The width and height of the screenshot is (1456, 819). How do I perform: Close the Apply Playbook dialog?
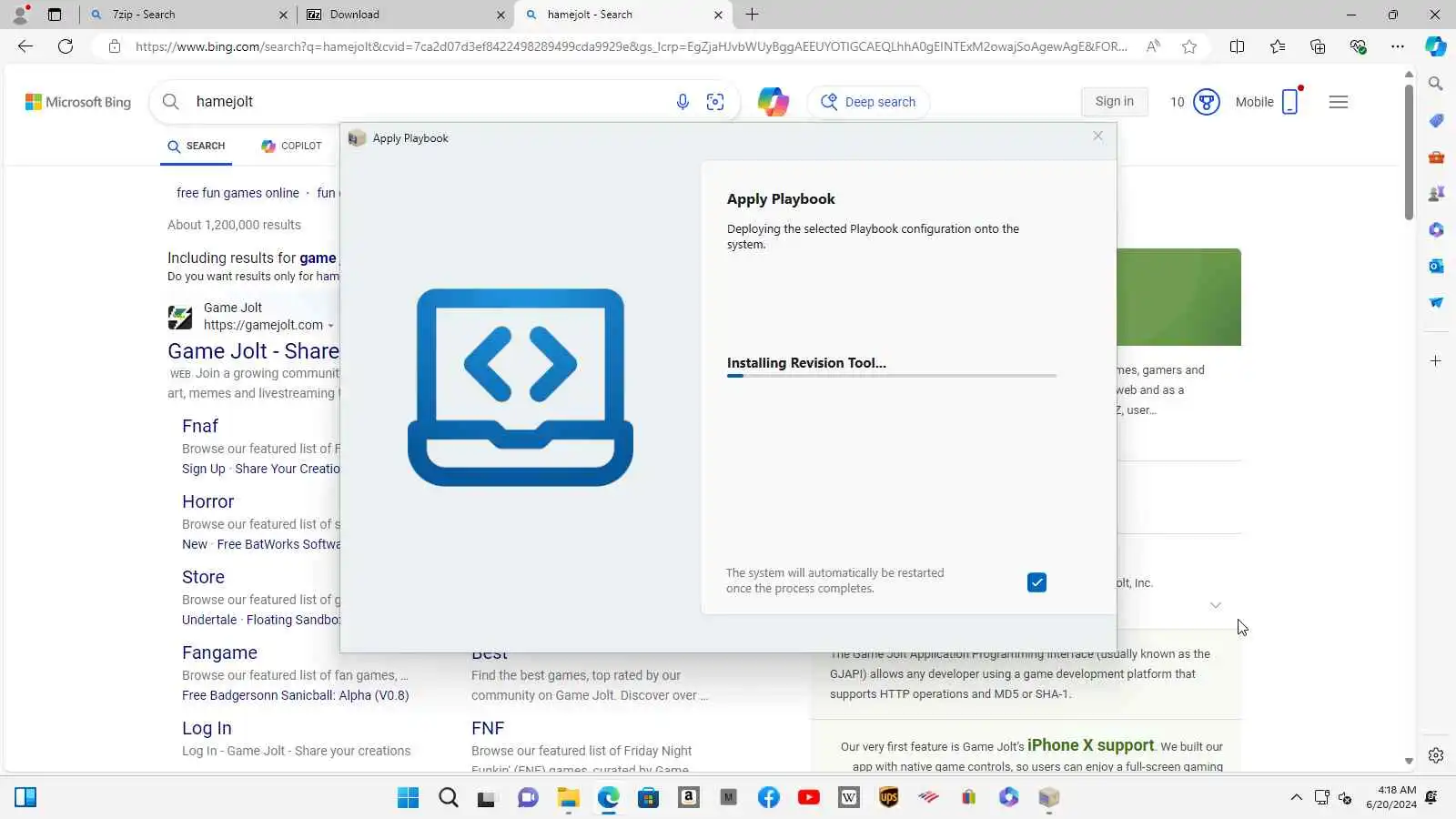coord(1098,136)
